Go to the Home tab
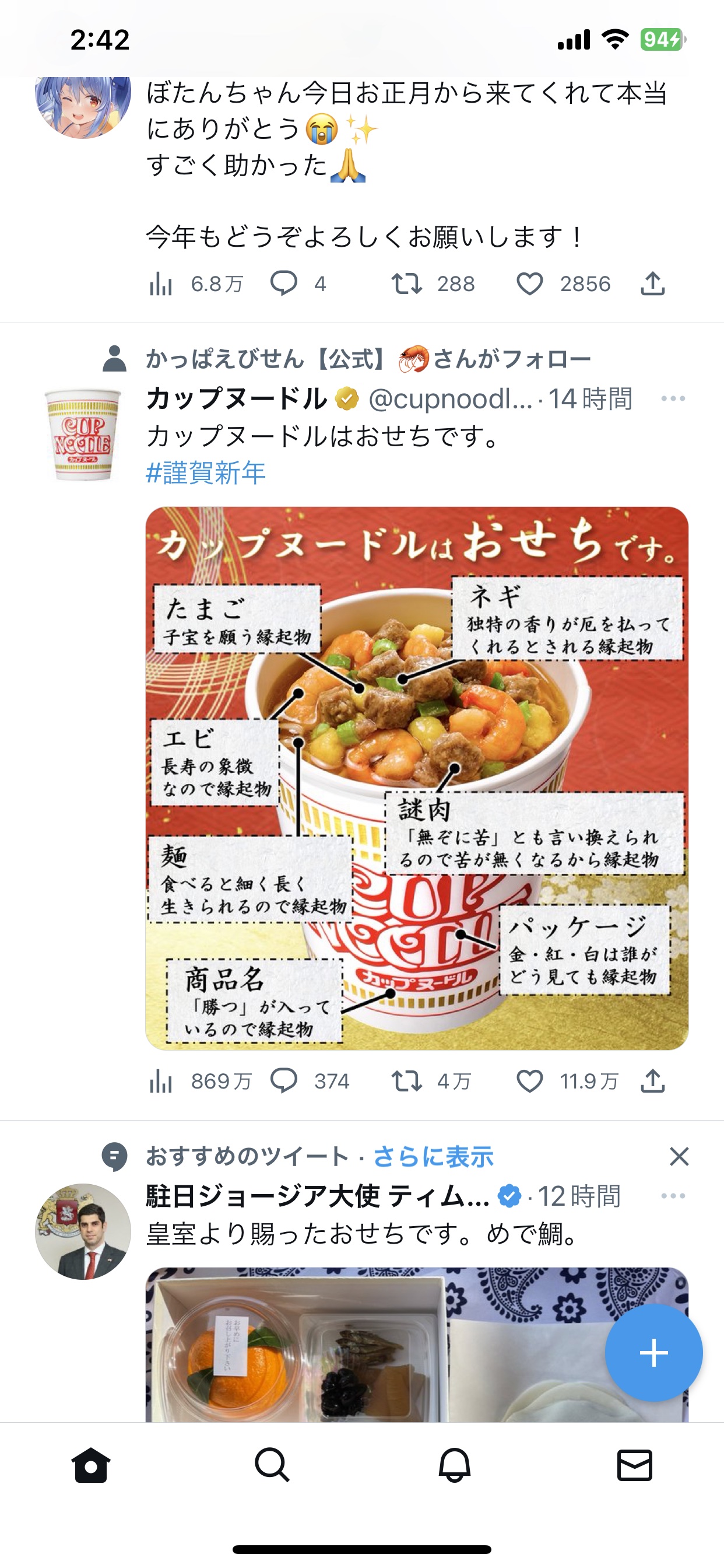The width and height of the screenshot is (724, 1568). pos(91,1466)
